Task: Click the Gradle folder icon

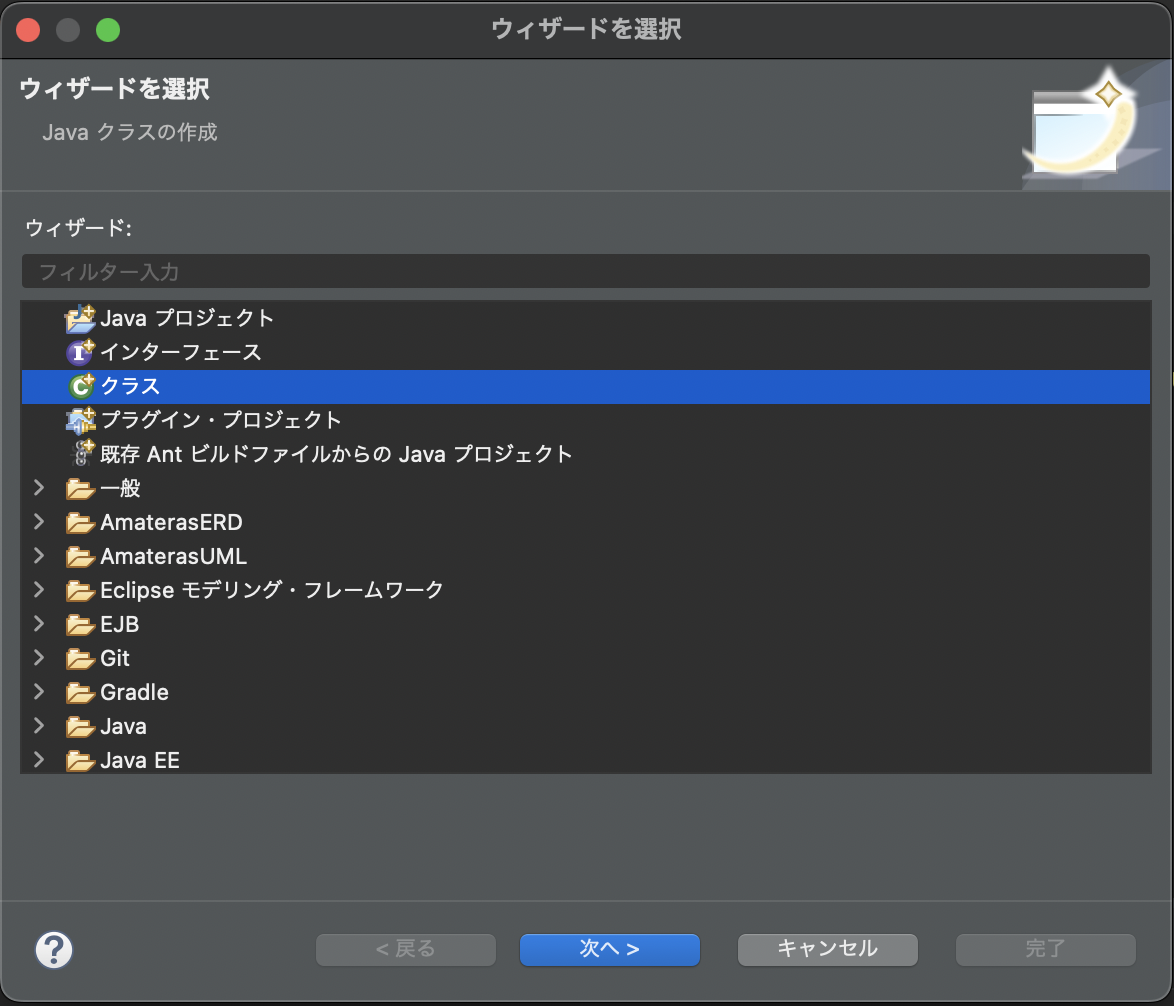Action: pos(80,692)
